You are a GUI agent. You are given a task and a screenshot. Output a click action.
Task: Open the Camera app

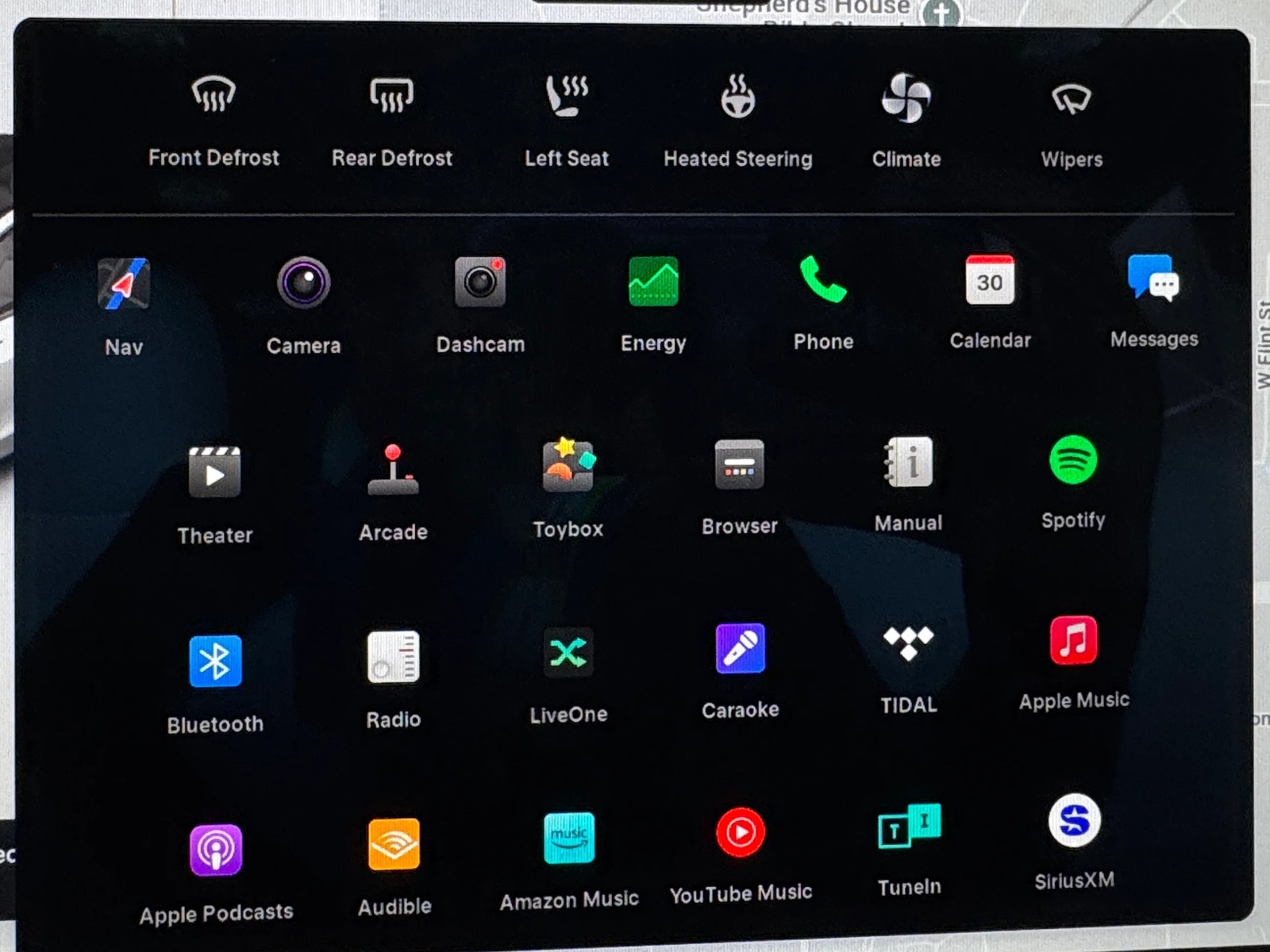pos(303,282)
